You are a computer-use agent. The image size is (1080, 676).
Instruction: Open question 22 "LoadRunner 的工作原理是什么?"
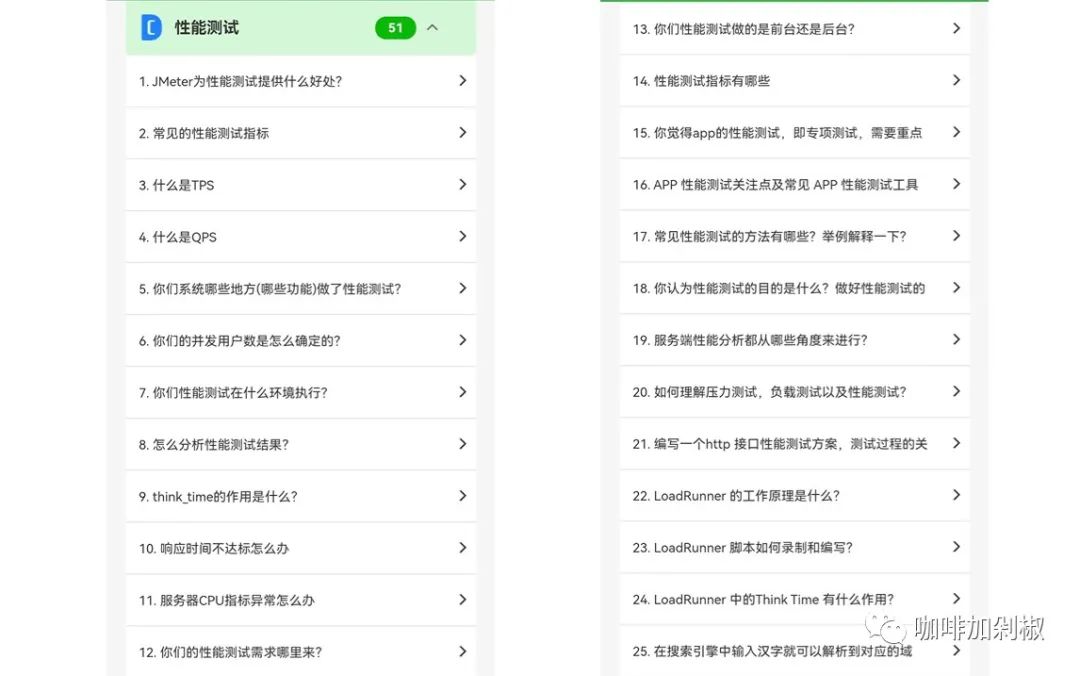(x=795, y=495)
